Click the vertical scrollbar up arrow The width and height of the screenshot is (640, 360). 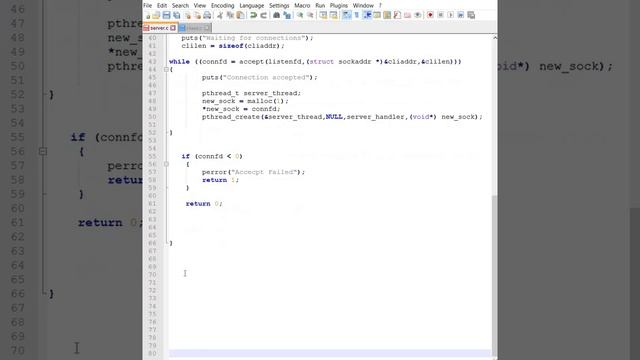[495, 38]
